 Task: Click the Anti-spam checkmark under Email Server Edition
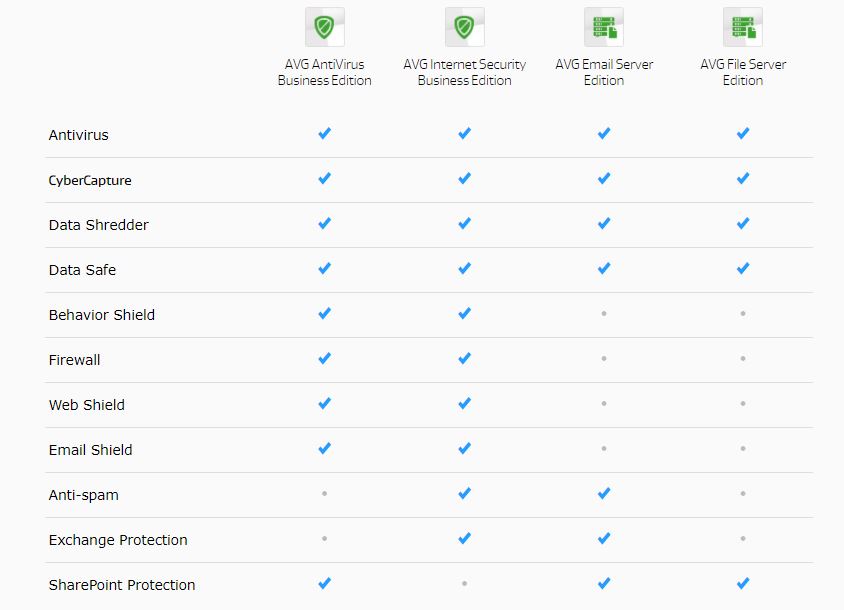(604, 493)
